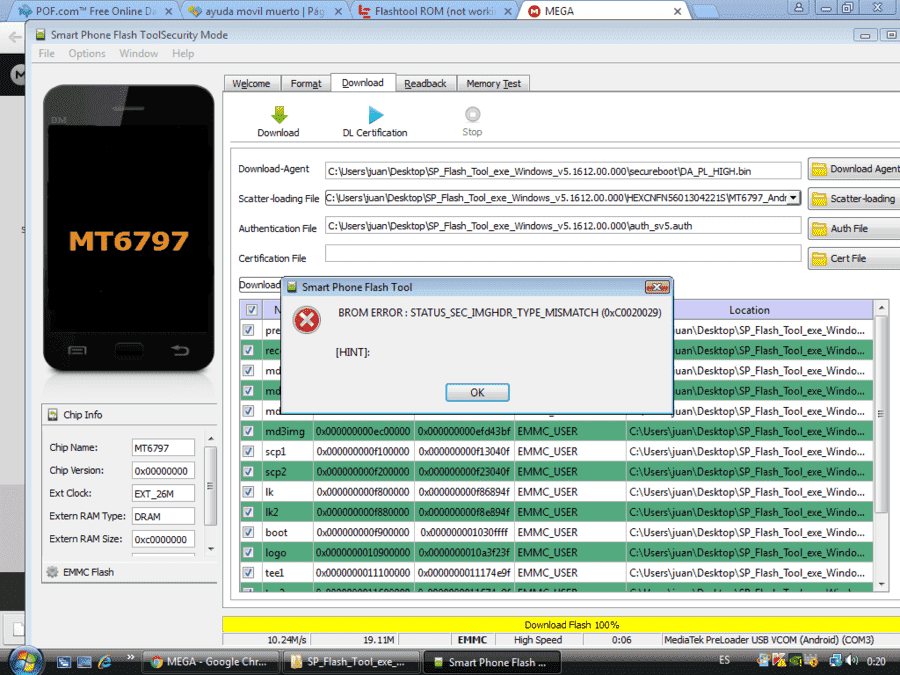Click the volume icon in system tray
The height and width of the screenshot is (675, 900).
pyautogui.click(x=852, y=661)
